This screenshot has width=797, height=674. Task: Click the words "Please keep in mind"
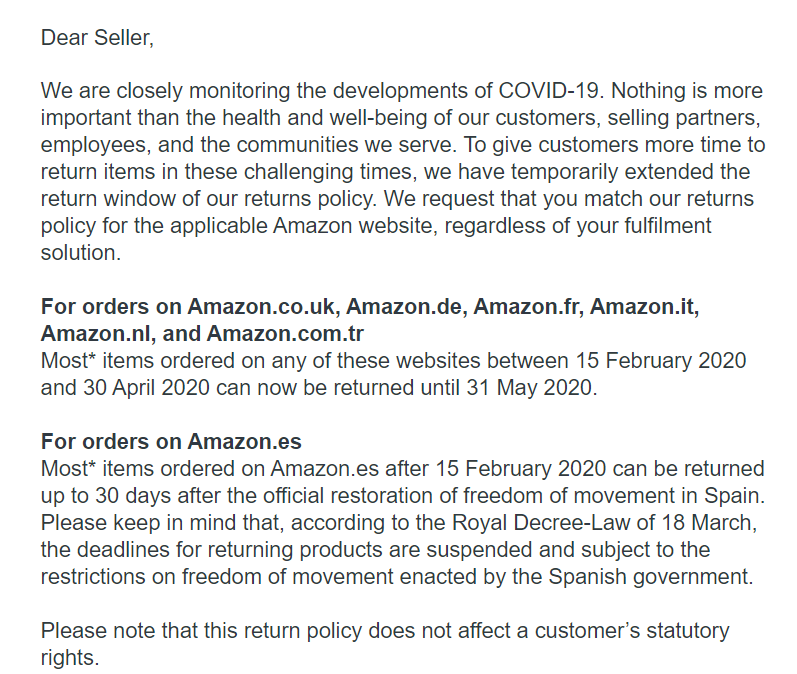[128, 522]
